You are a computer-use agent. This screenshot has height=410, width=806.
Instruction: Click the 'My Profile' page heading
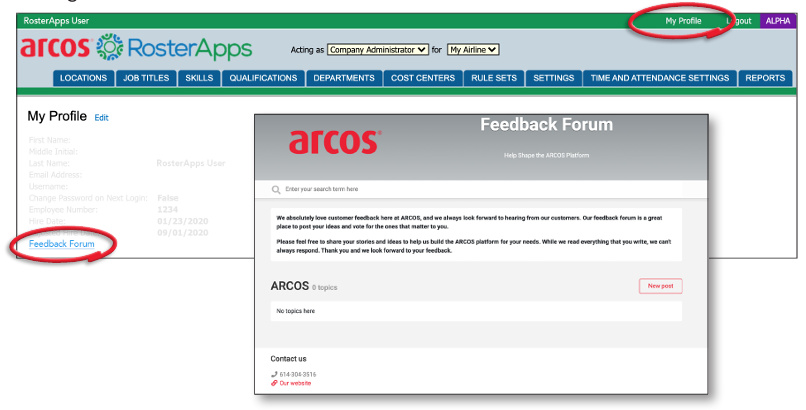coord(57,117)
